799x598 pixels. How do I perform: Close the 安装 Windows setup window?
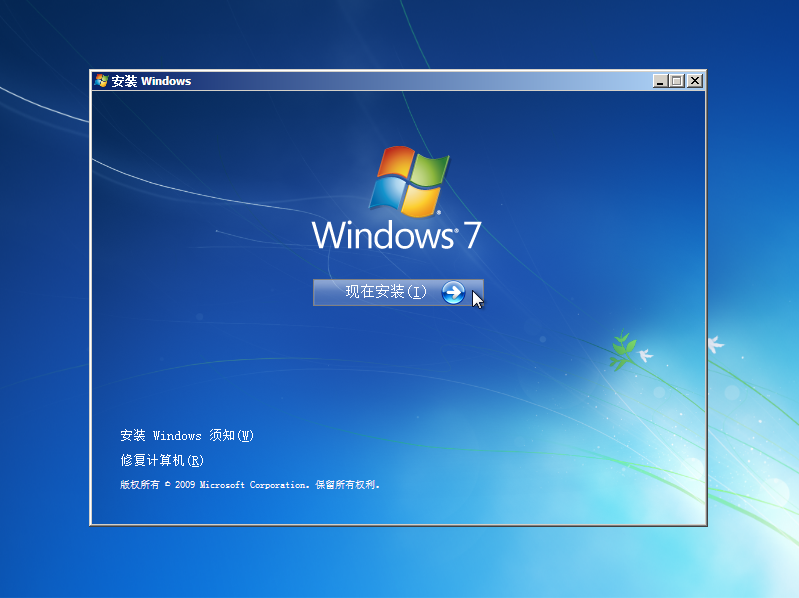tap(694, 81)
